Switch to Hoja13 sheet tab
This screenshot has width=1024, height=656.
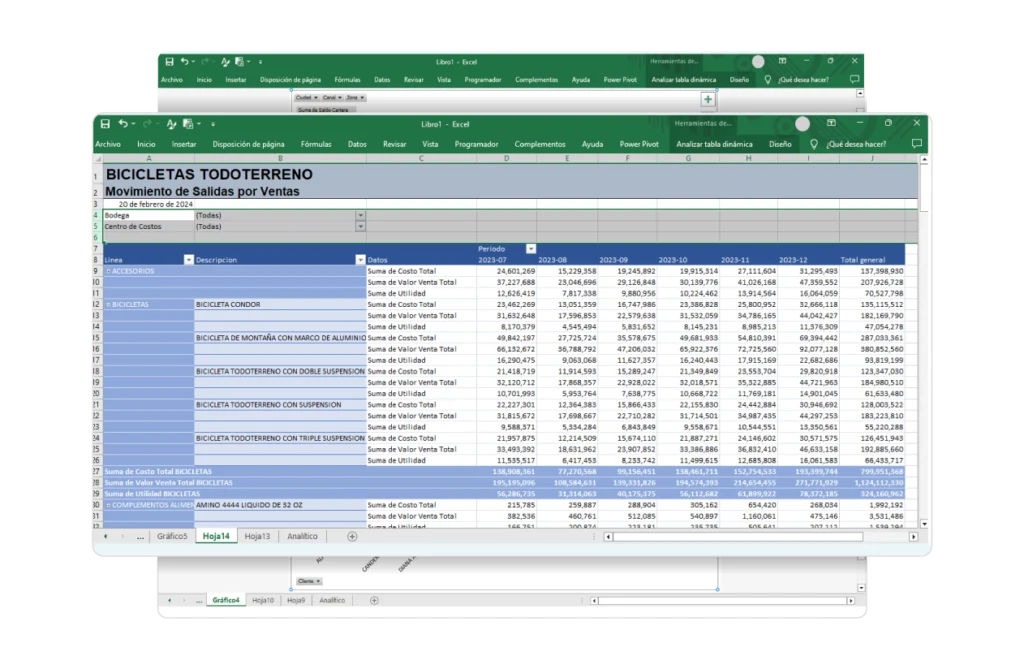[x=257, y=536]
